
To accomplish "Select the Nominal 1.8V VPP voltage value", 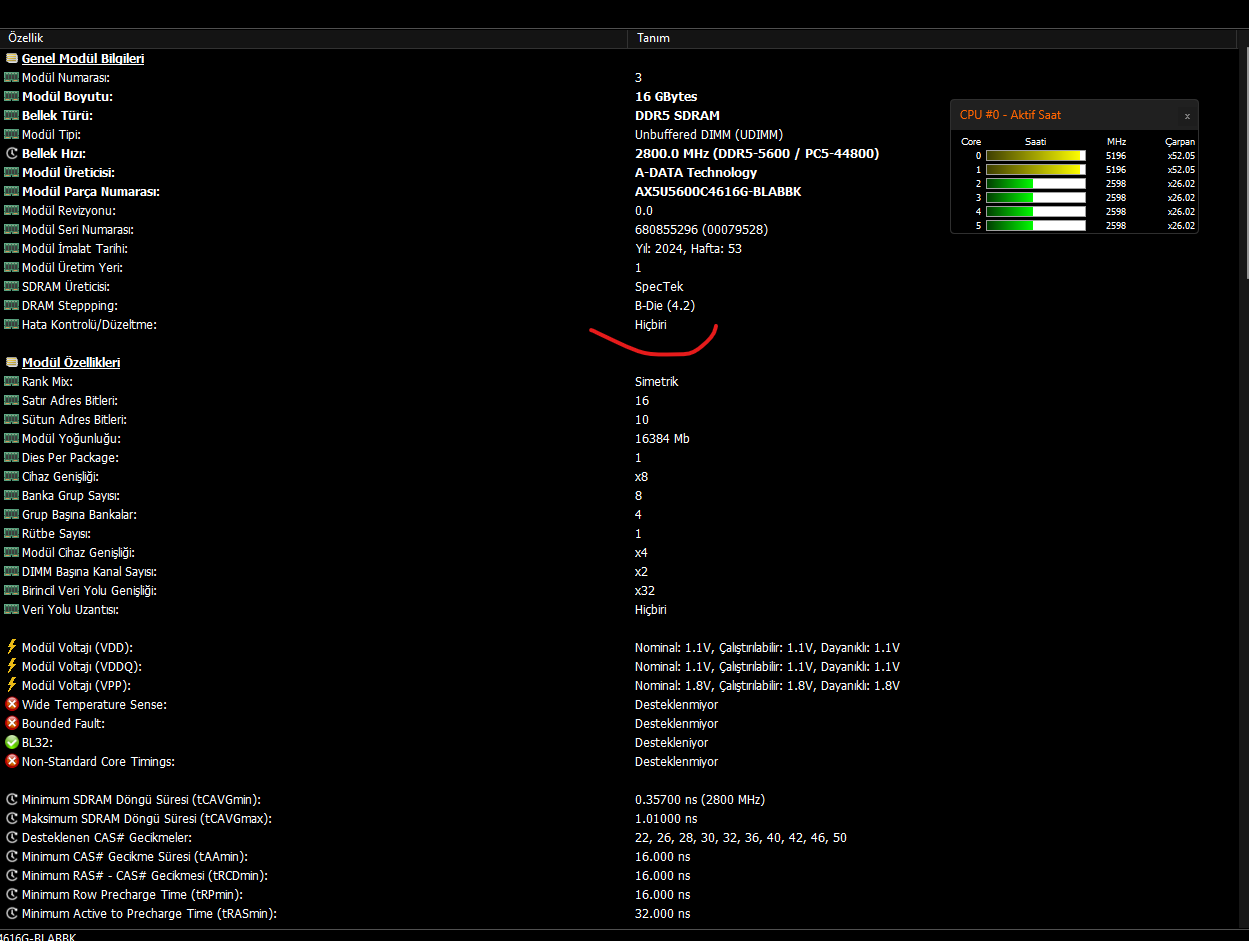I will [767, 685].
